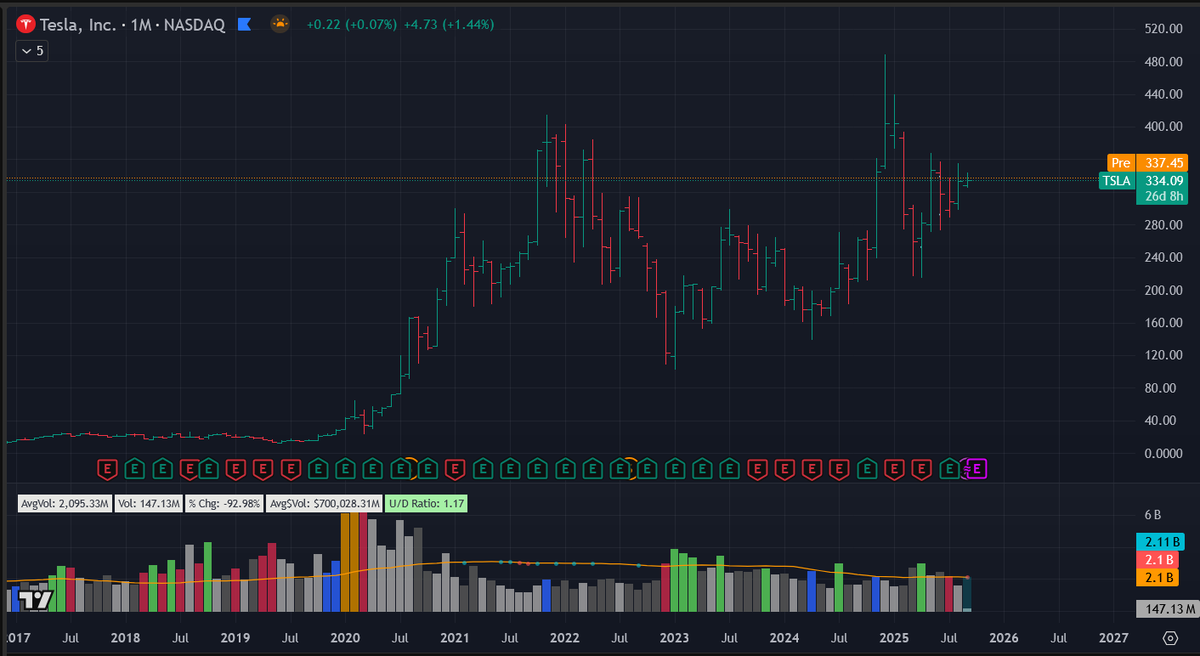This screenshot has width=1200, height=656.
Task: Click the orange pre-market sun icon
Action: coord(281,24)
